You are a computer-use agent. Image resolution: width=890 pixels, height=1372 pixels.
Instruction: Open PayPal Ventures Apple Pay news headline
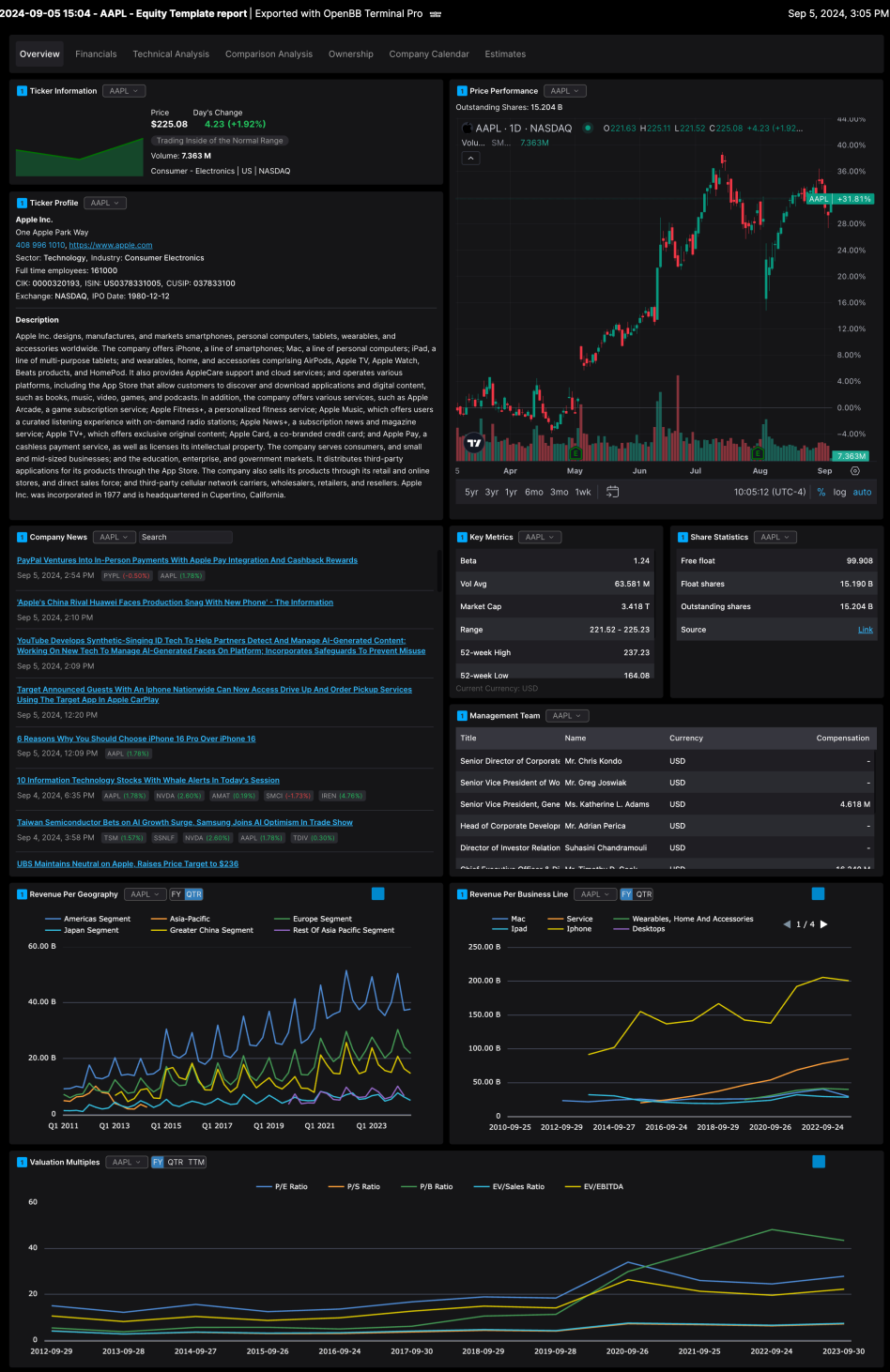tap(187, 560)
